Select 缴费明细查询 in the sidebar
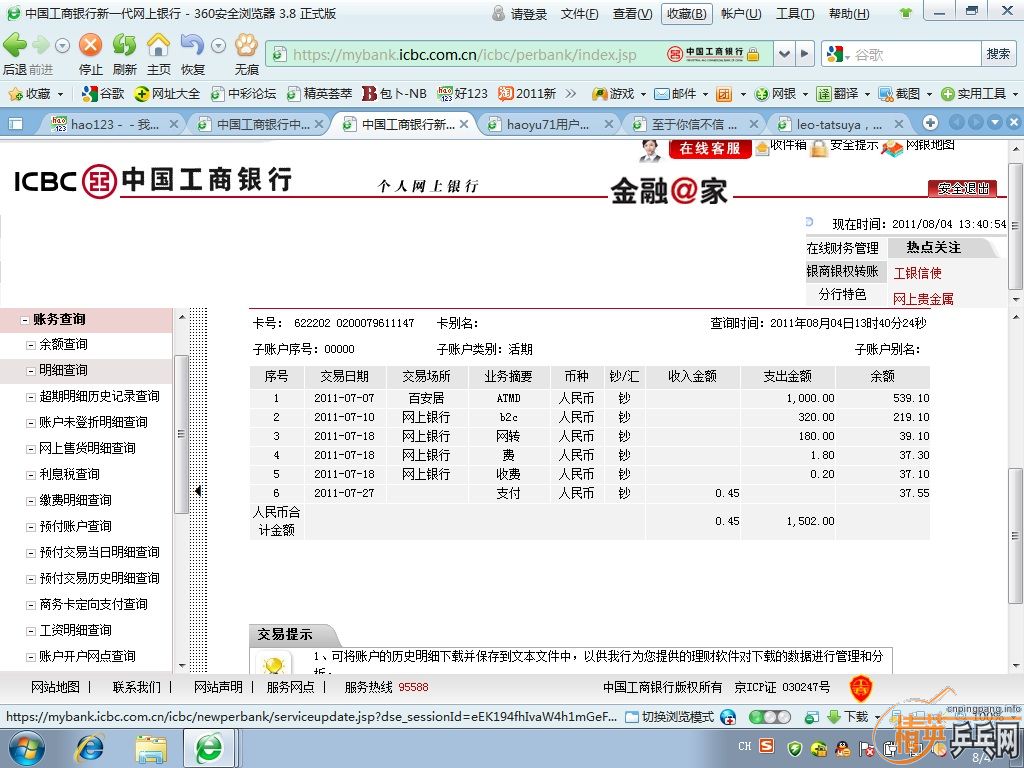1024x768 pixels. coord(75,501)
